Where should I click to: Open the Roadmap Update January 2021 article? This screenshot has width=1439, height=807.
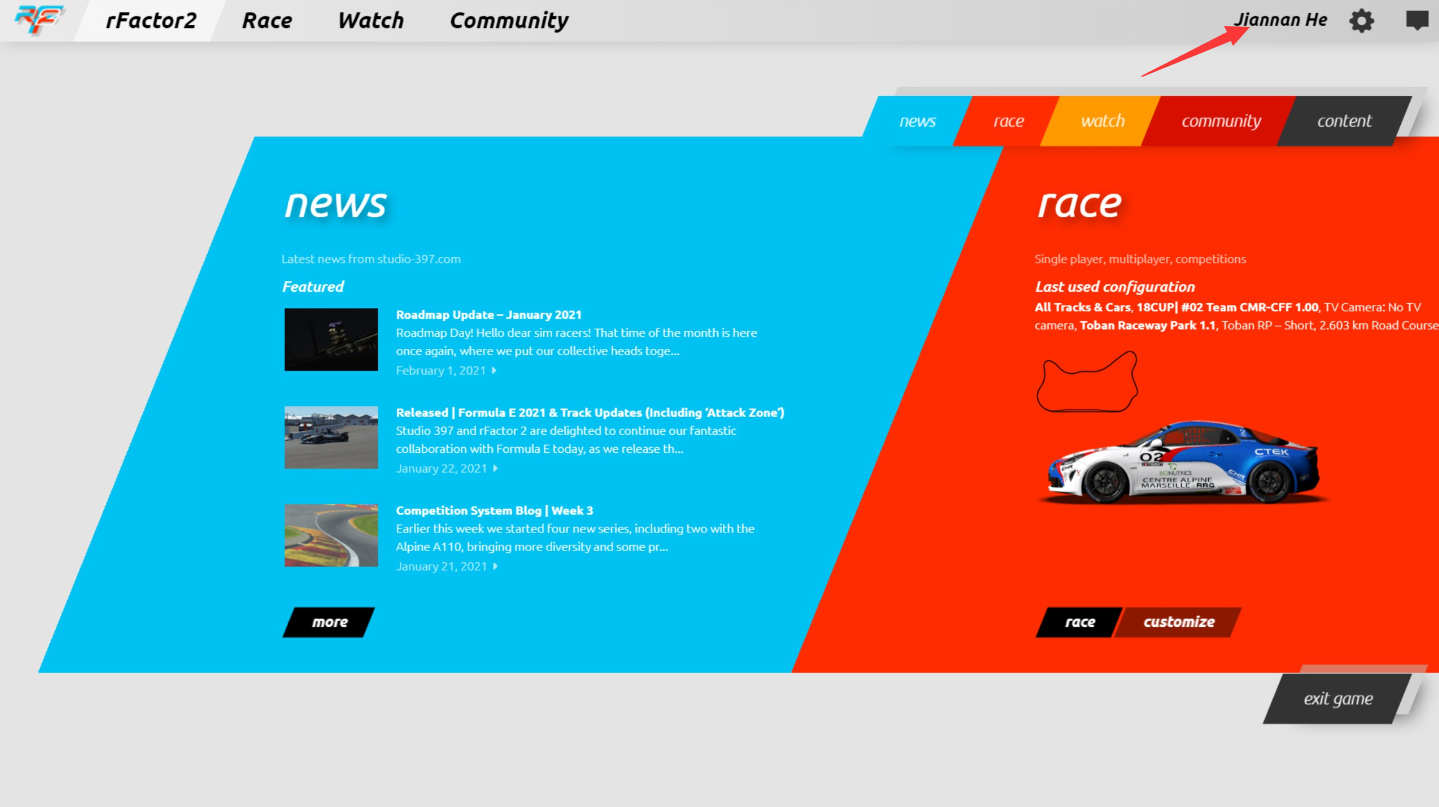click(x=489, y=314)
